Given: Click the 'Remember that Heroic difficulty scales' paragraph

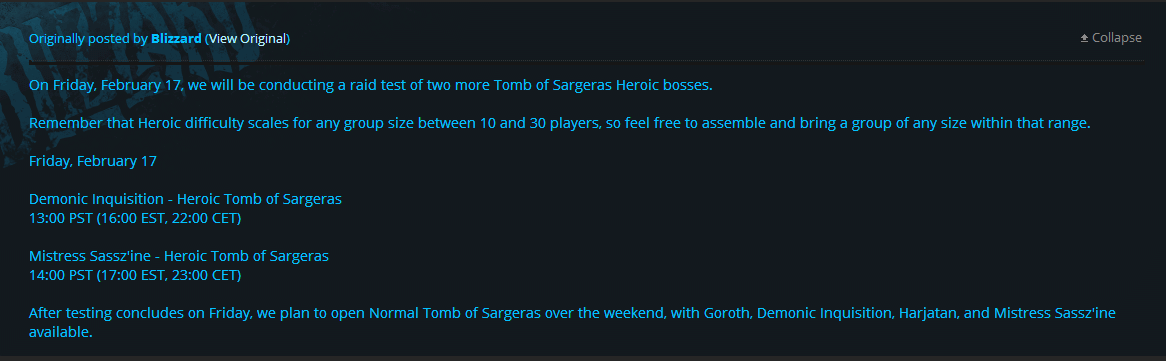Looking at the screenshot, I should (559, 124).
